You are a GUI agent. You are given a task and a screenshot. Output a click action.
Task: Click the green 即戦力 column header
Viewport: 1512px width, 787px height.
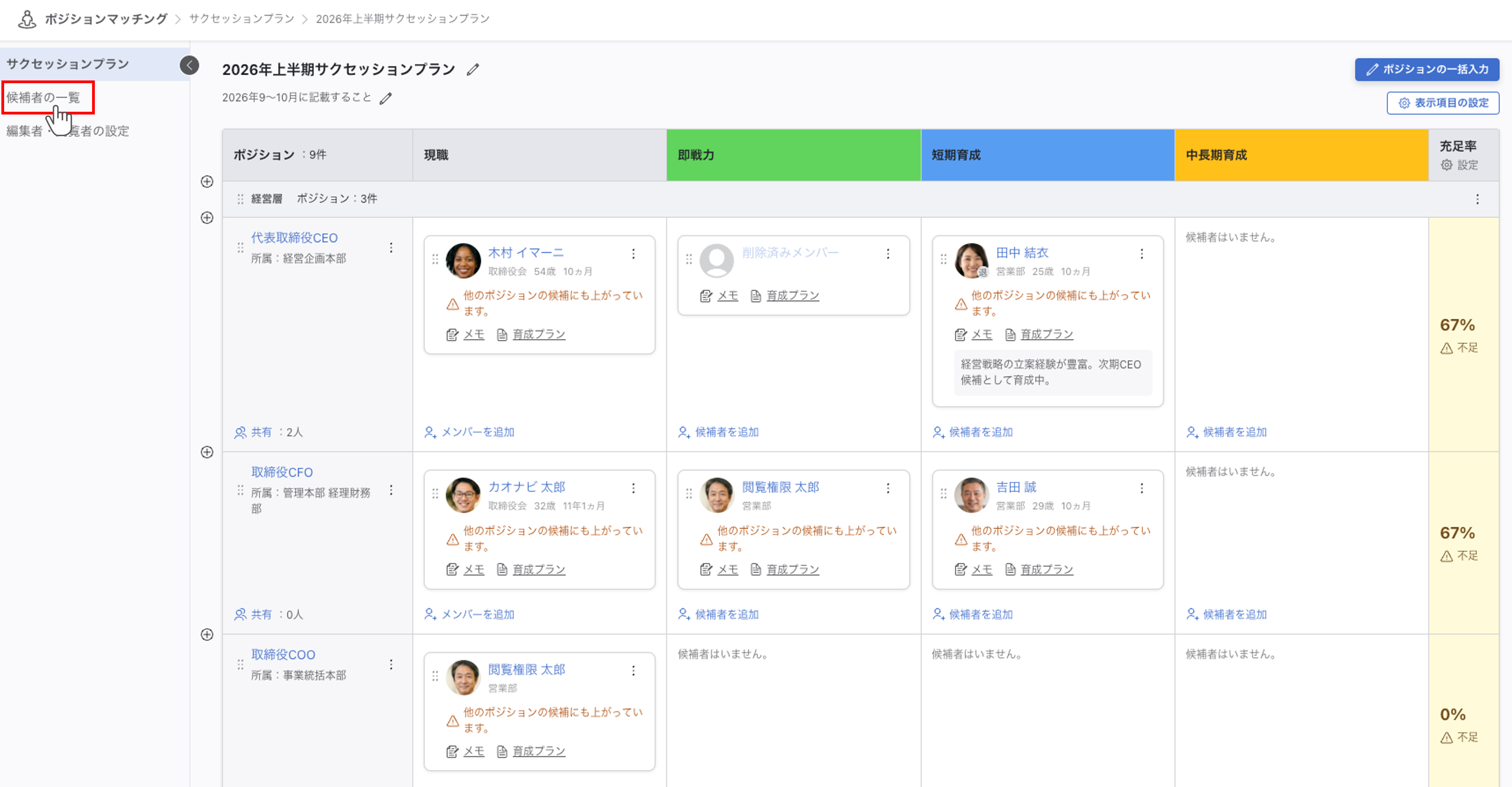[793, 155]
